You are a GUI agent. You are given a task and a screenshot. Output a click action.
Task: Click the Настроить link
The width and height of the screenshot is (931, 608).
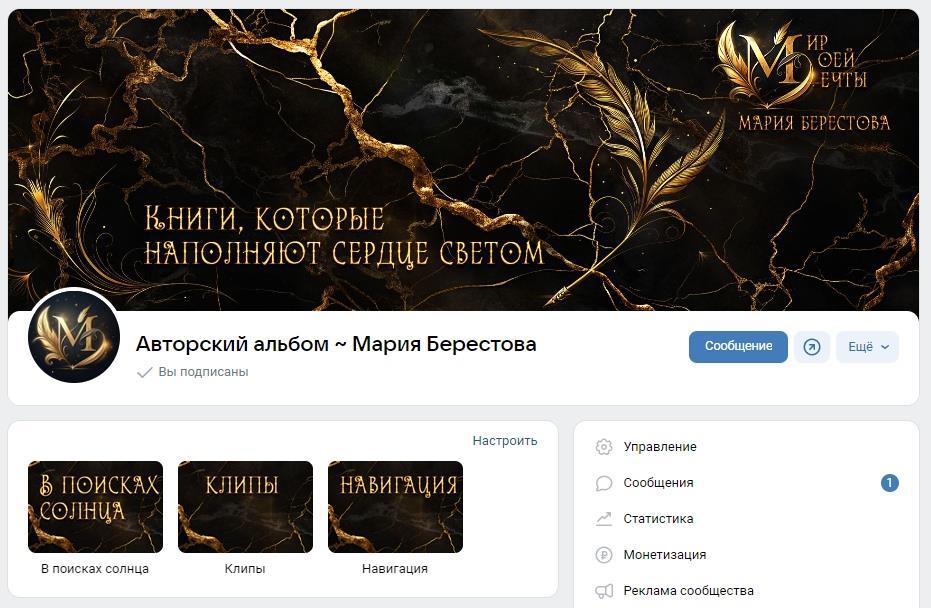(505, 441)
